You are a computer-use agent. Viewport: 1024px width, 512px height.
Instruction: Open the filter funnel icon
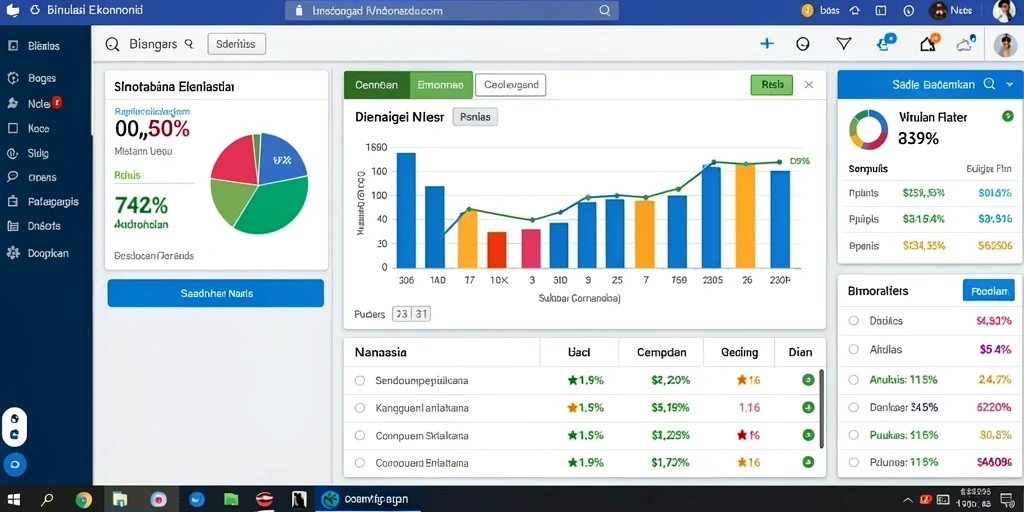tap(844, 44)
